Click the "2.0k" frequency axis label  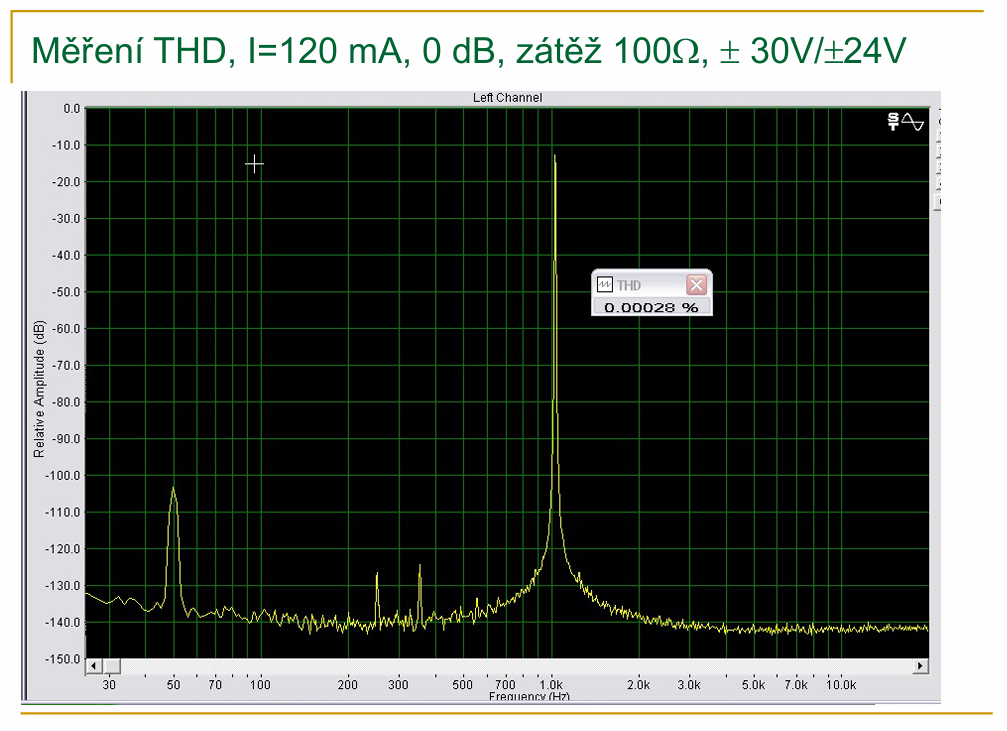click(638, 685)
